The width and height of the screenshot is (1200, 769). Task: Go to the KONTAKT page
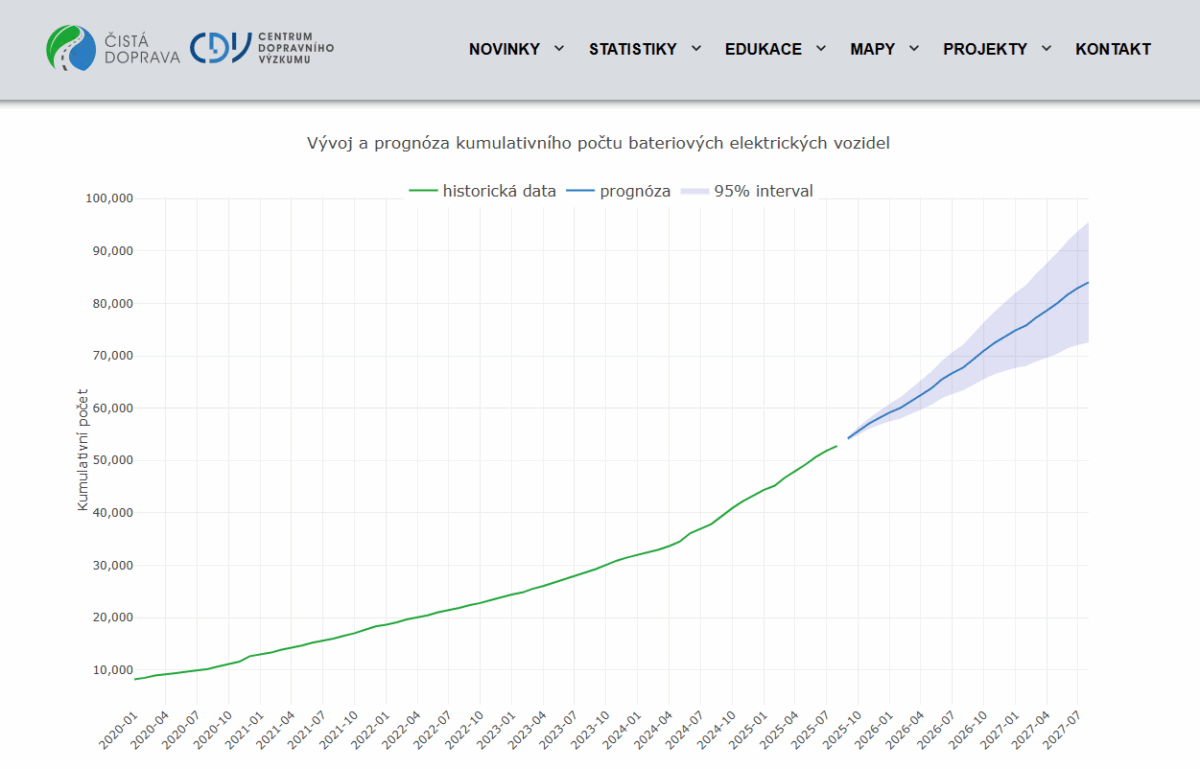pyautogui.click(x=1113, y=49)
